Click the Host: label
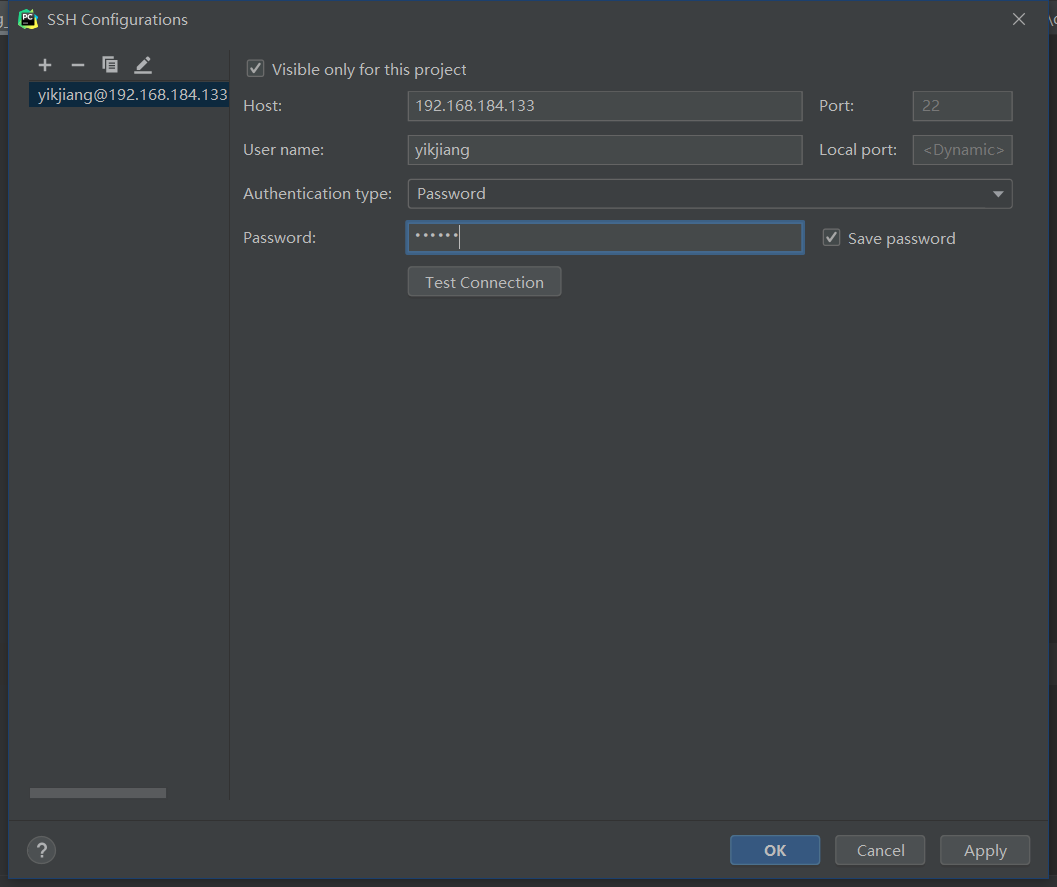This screenshot has width=1057, height=887. coord(262,106)
